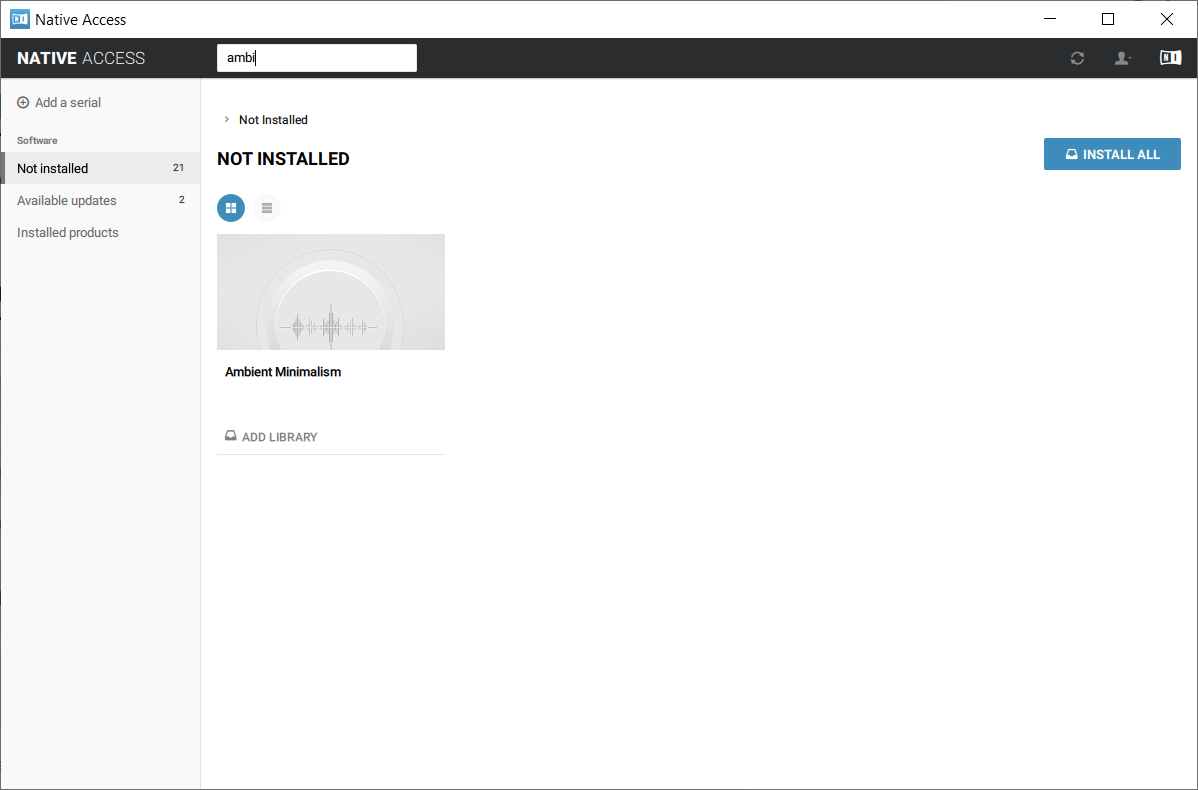
Task: Maximize the Native Access window
Action: 1108,19
